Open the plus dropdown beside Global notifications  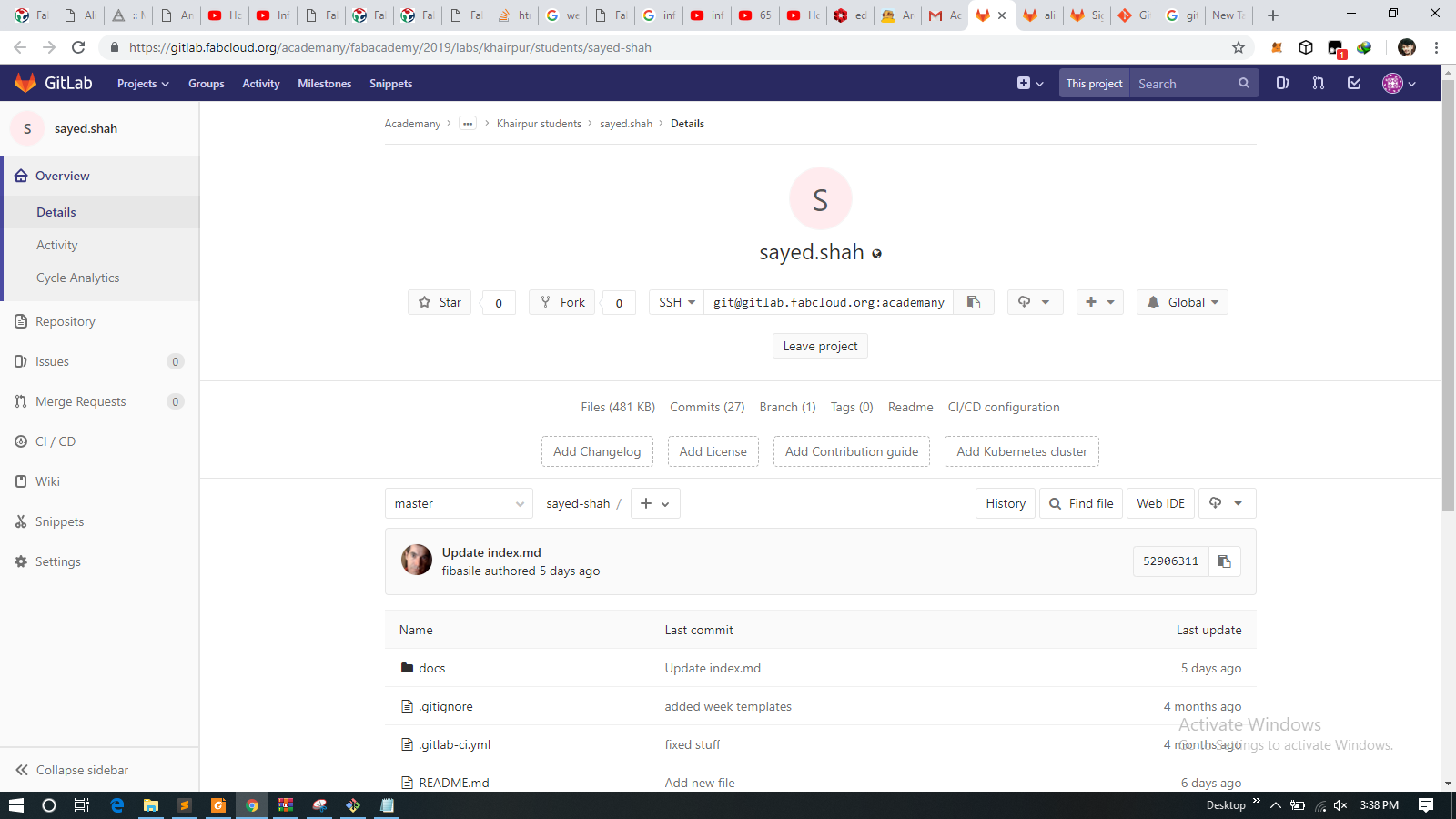1100,302
